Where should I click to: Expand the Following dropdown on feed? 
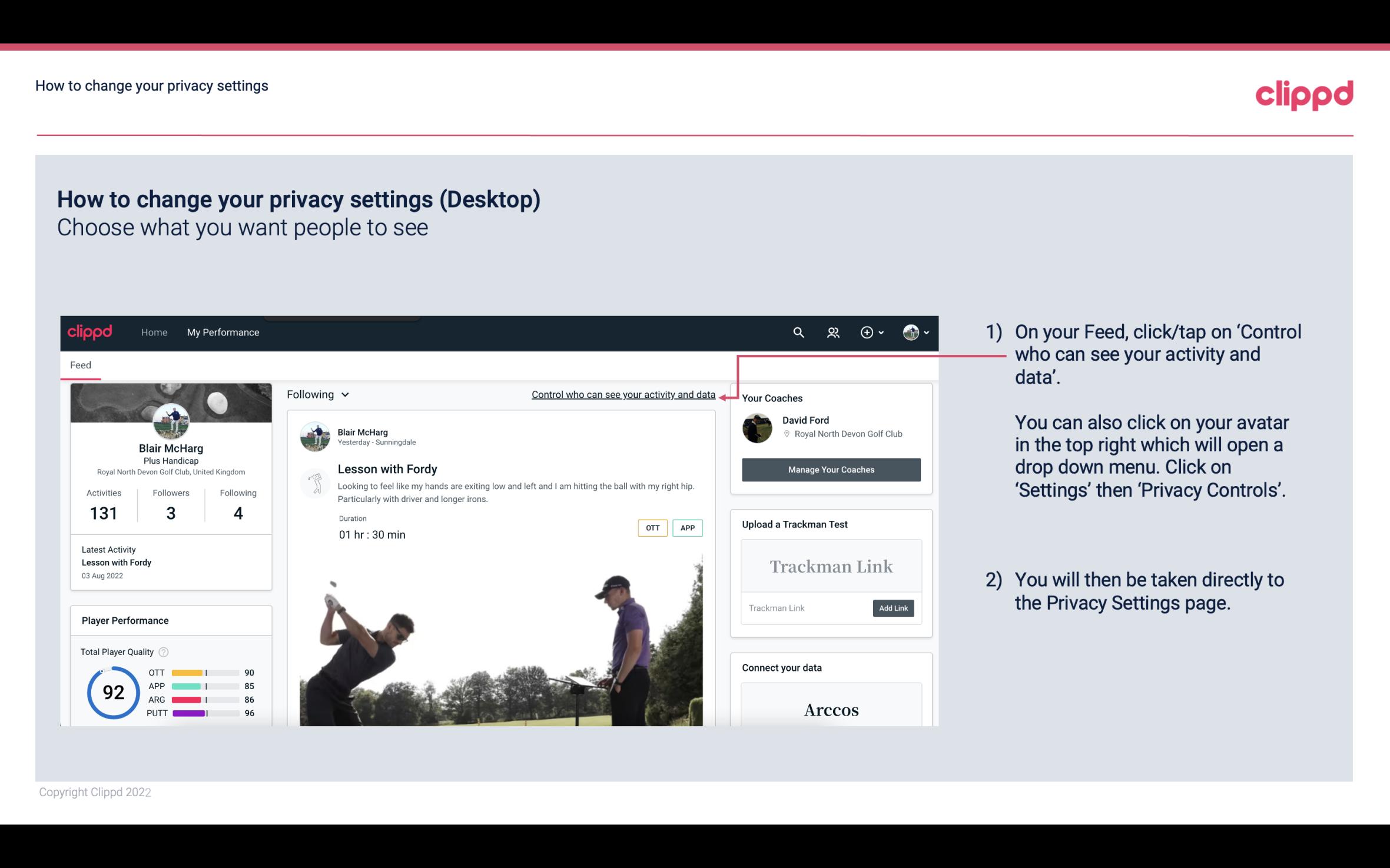pyautogui.click(x=316, y=394)
